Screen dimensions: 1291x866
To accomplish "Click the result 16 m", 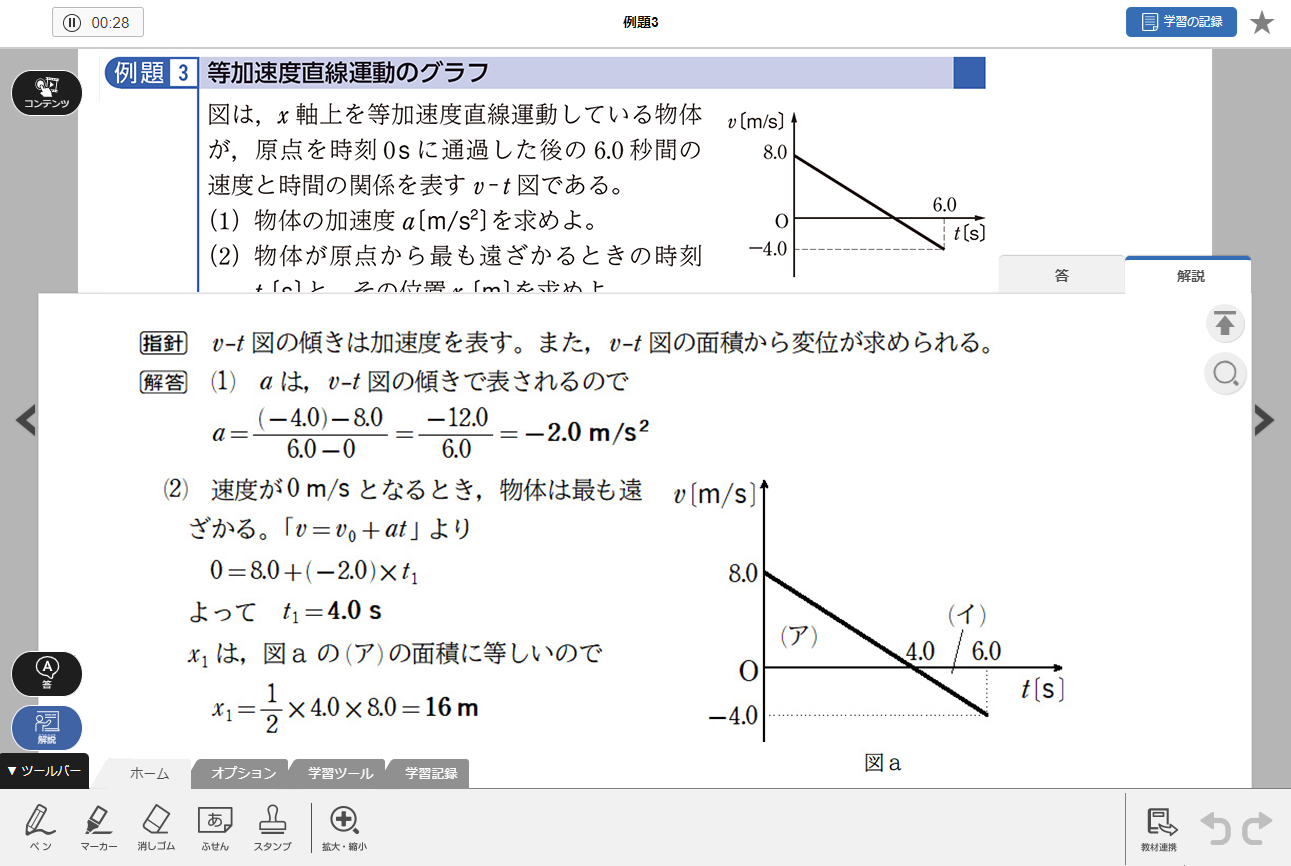I will click(x=452, y=708).
